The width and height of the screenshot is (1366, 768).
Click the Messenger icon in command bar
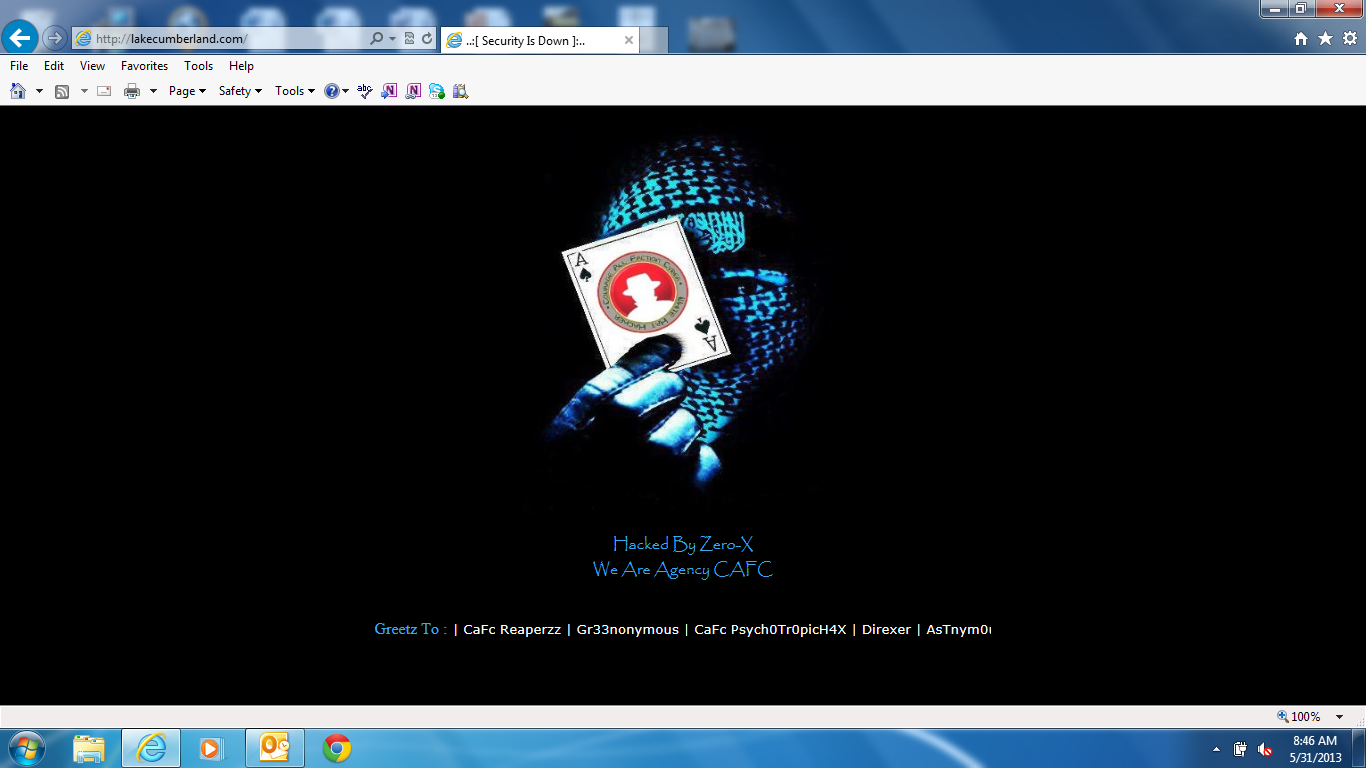tap(437, 91)
